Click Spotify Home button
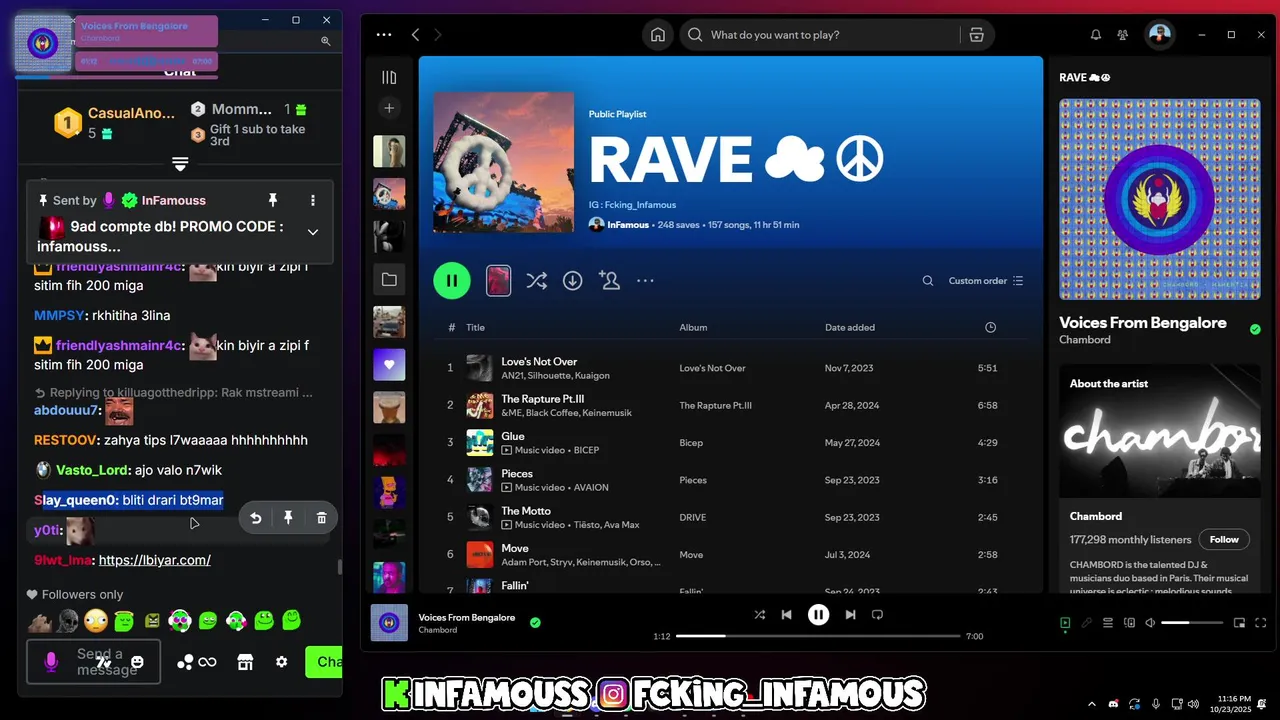The height and width of the screenshot is (720, 1280). click(x=658, y=35)
